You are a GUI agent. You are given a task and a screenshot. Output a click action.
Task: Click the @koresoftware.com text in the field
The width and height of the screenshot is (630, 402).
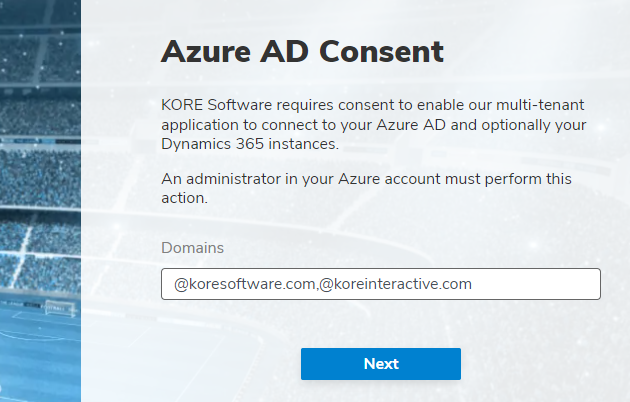(x=245, y=284)
